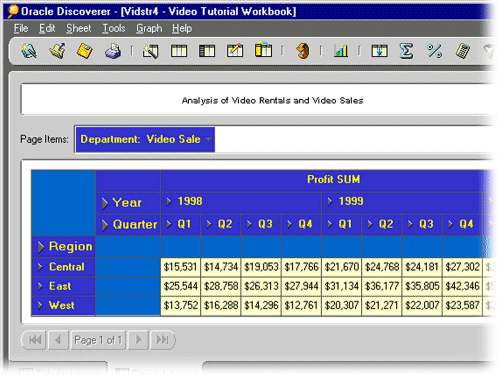Viewport: 498px width, 375px height.
Task: Select cell $28,758 in East row
Action: (221, 286)
